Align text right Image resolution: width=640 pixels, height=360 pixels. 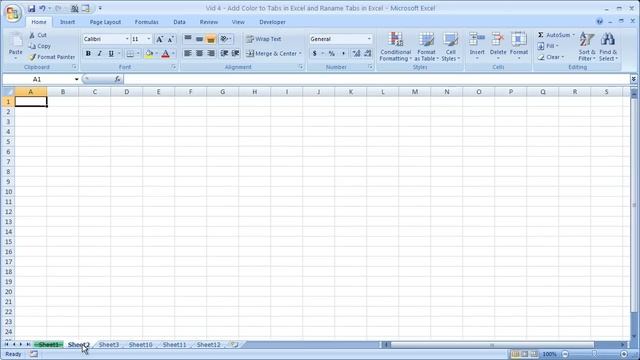(211, 53)
